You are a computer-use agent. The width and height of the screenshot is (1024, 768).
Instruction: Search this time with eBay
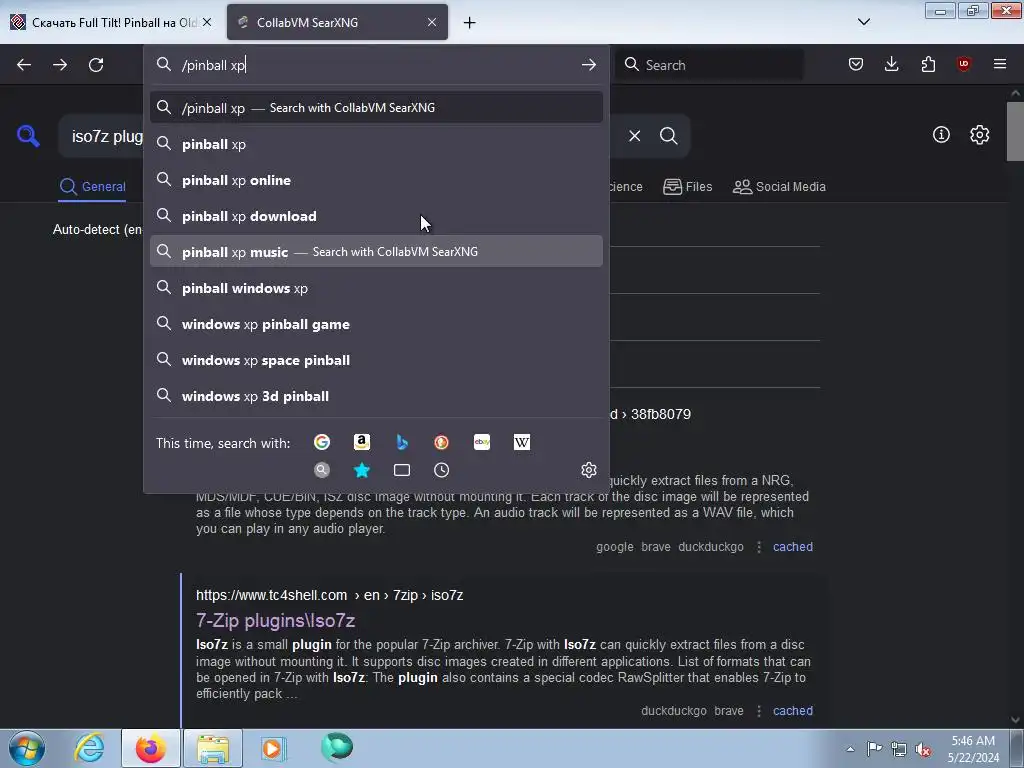click(482, 442)
